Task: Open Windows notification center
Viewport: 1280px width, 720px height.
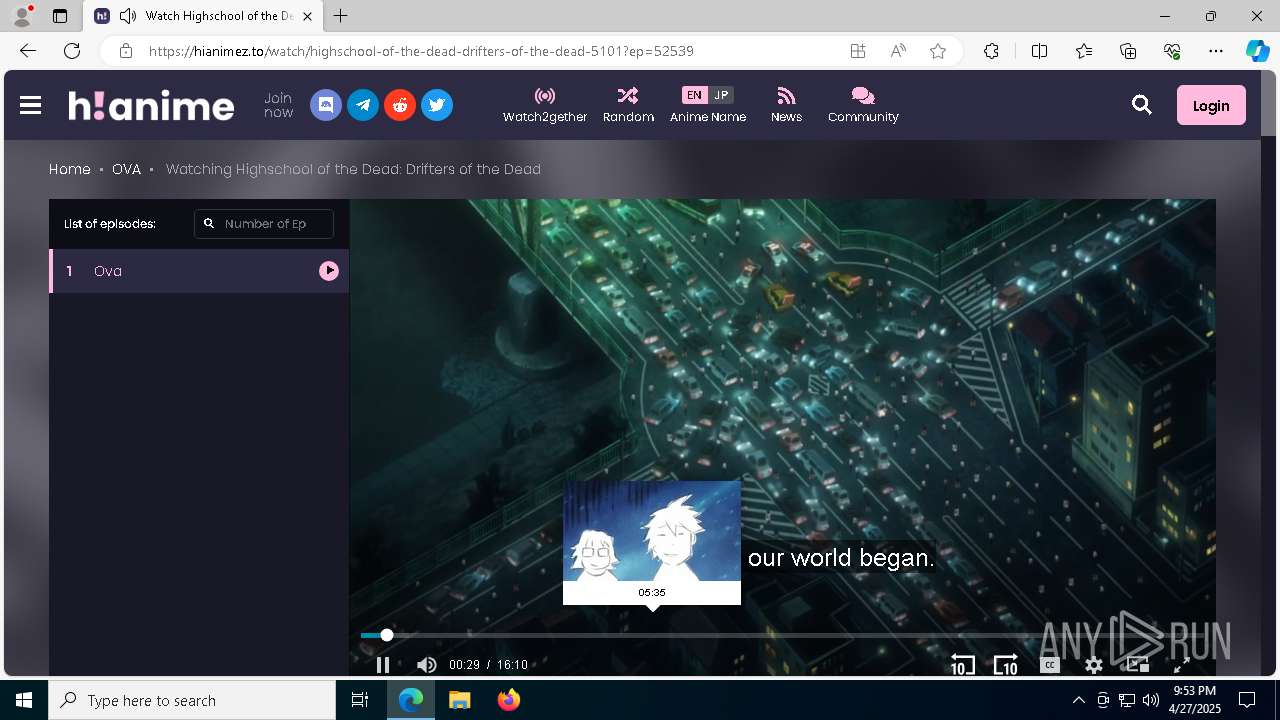Action: click(x=1247, y=700)
